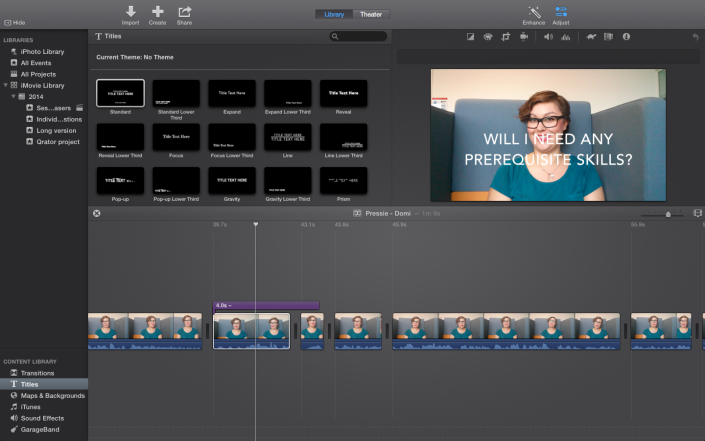Choose the Line title thumbnail
The width and height of the screenshot is (705, 441).
point(287,137)
